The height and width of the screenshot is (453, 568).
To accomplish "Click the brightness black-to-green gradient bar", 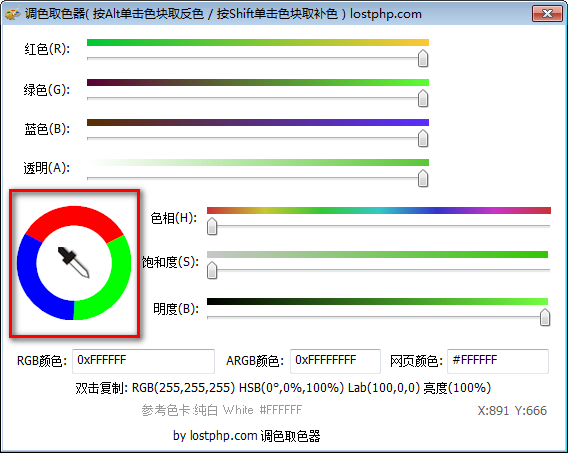I will 377,301.
